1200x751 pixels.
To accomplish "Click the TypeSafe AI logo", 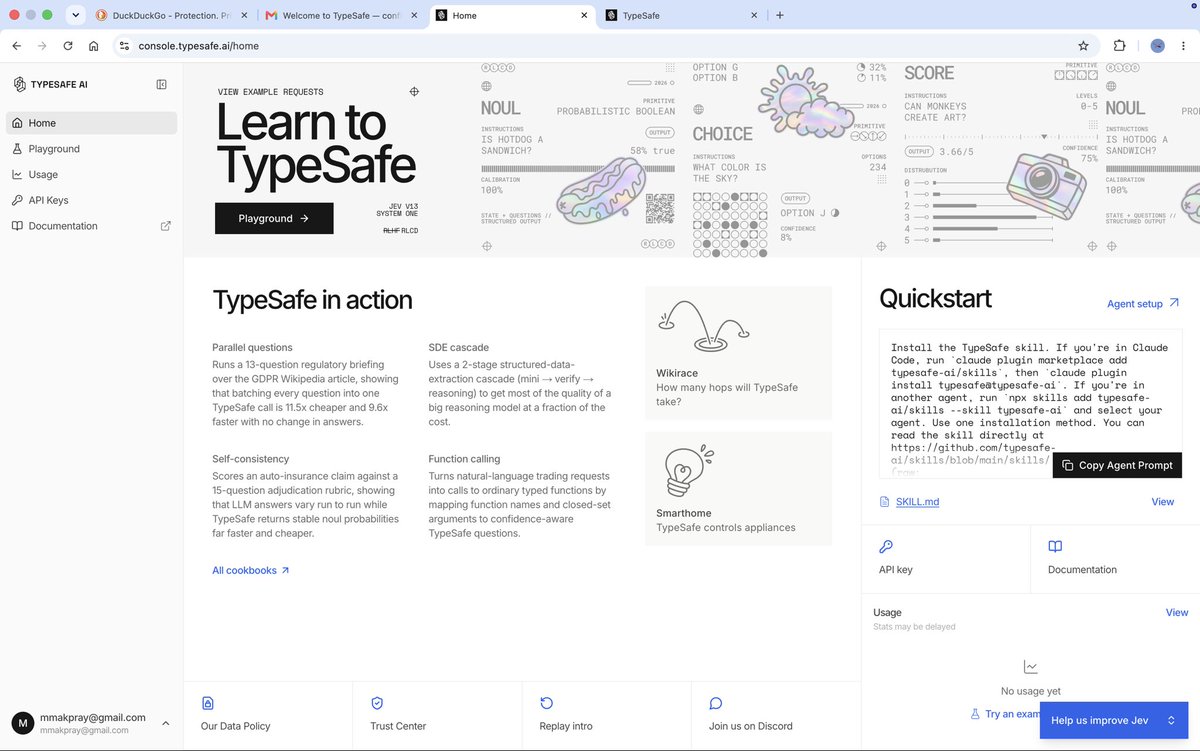I will tap(51, 85).
